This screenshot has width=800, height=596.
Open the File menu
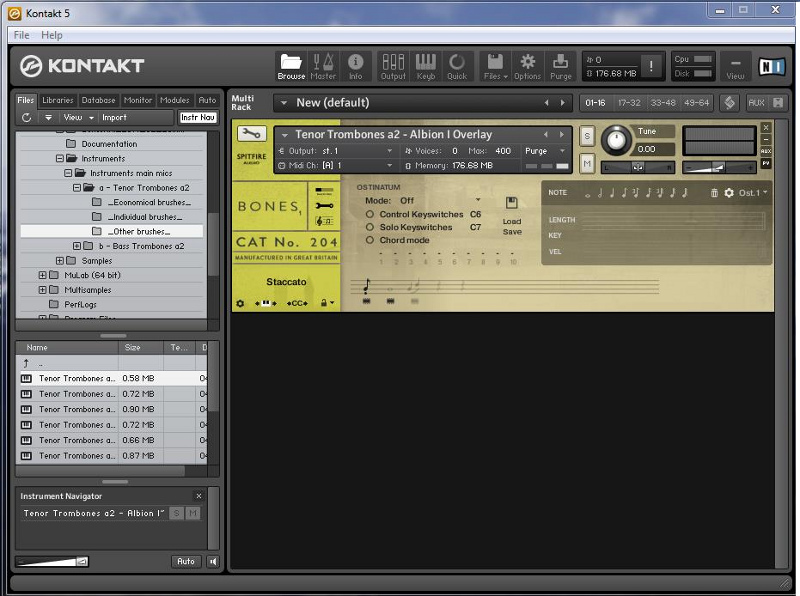(21, 35)
